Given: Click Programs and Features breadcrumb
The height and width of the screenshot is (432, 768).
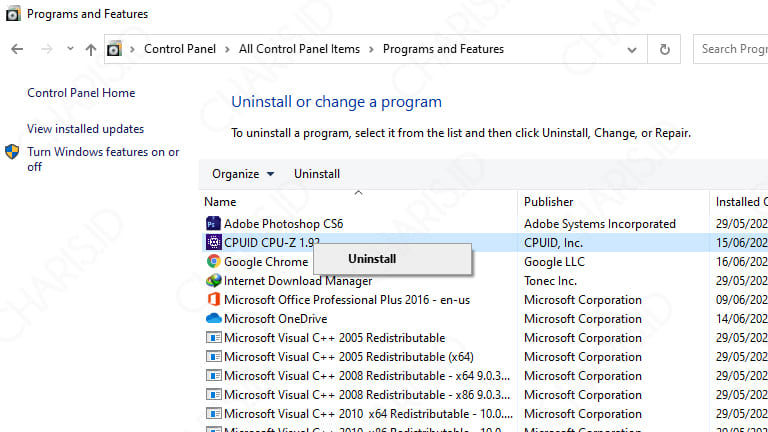Looking at the screenshot, I should [443, 49].
